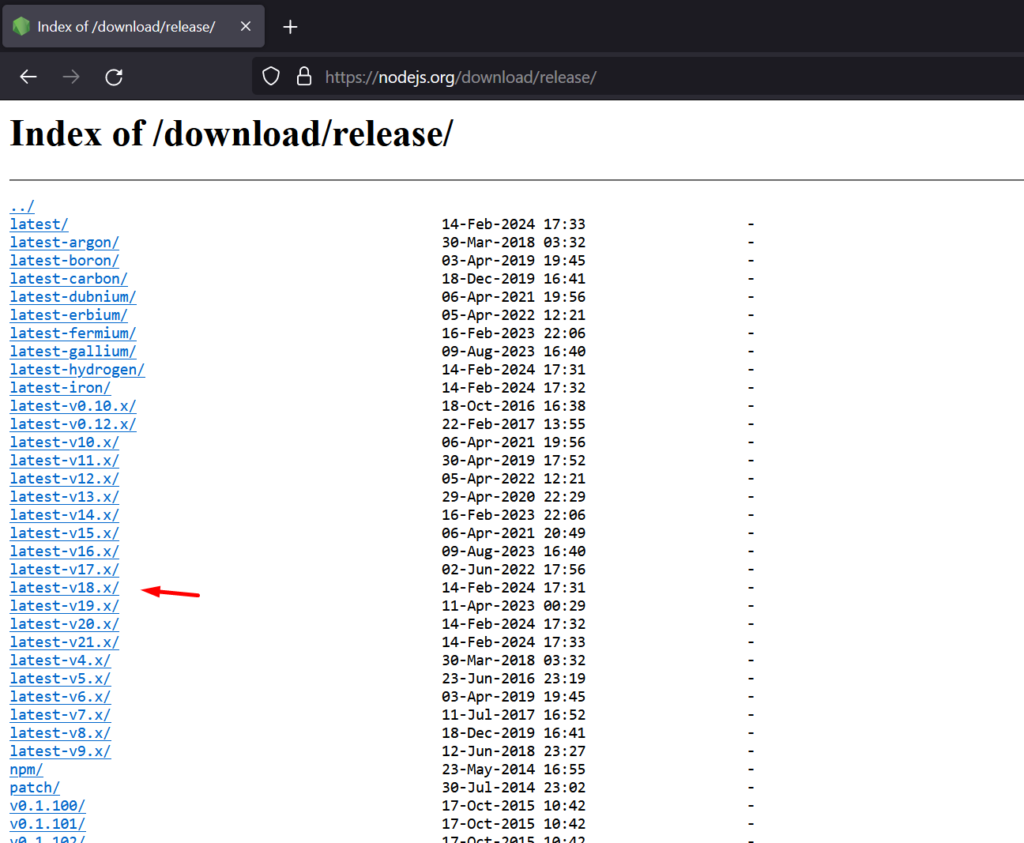Open a new tab with the plus button
The width and height of the screenshot is (1024, 843).
coord(290,27)
